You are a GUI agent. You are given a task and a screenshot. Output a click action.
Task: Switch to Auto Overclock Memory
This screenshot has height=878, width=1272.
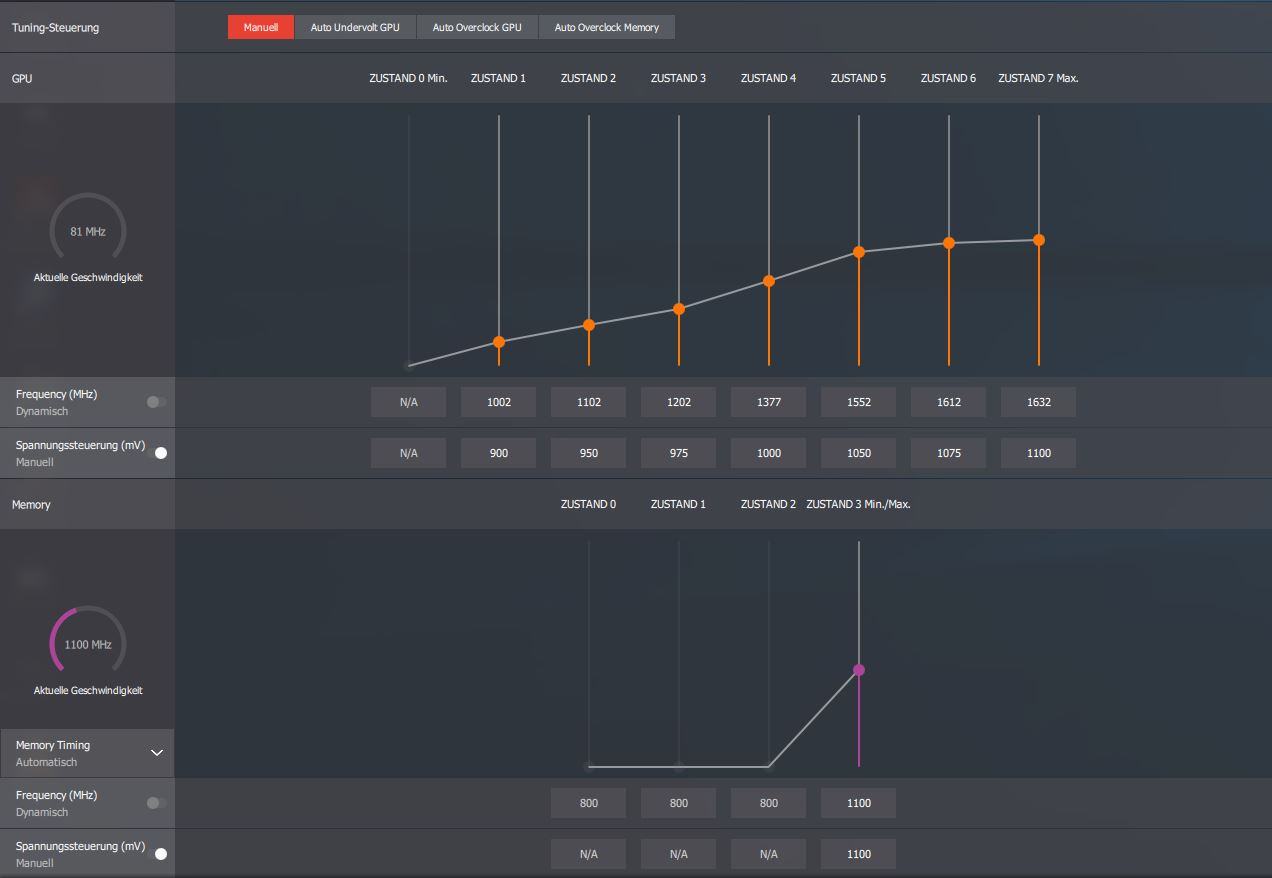tap(607, 27)
